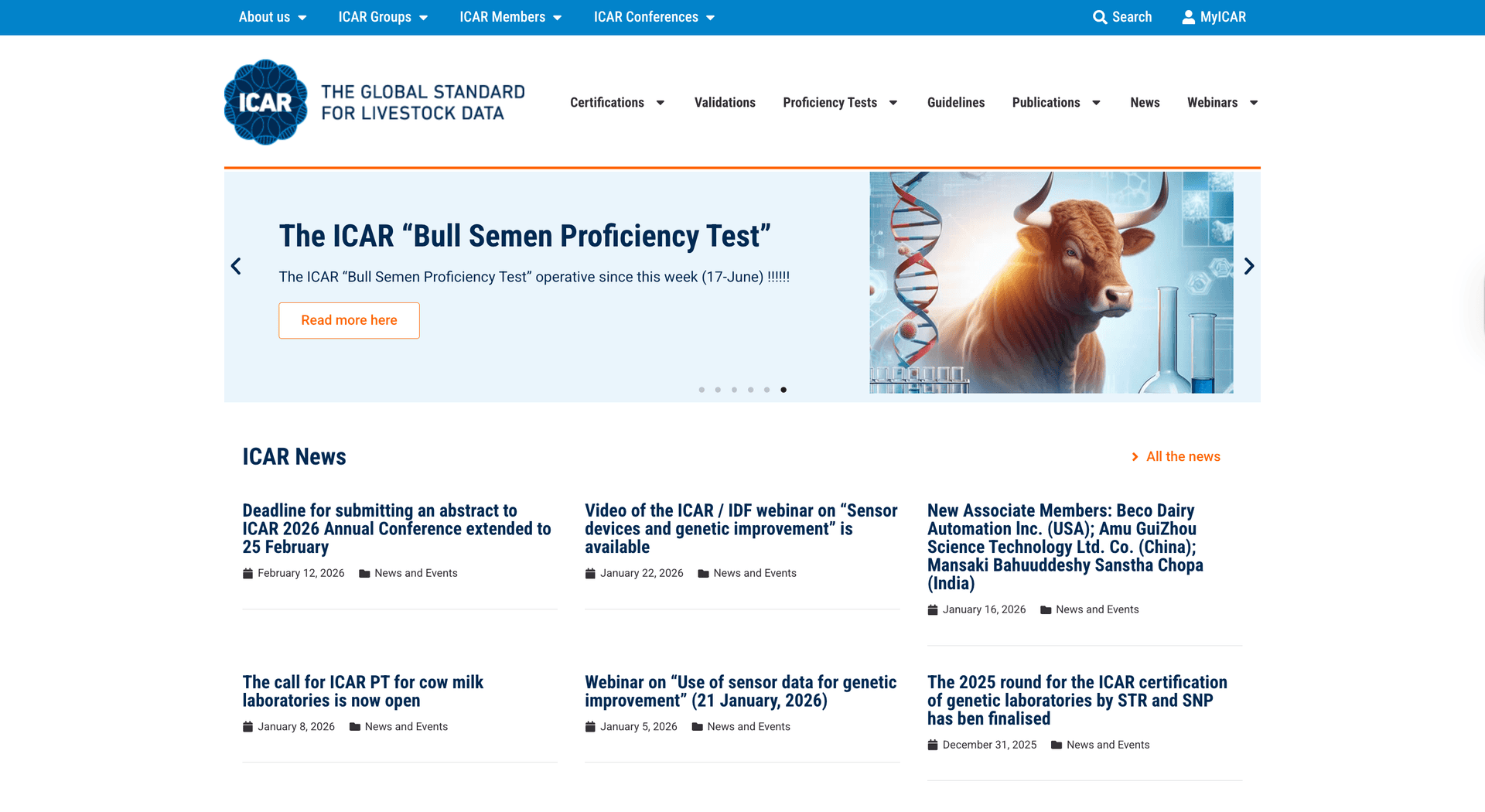Click the ICAR logo
This screenshot has width=1485, height=812.
pyautogui.click(x=265, y=102)
